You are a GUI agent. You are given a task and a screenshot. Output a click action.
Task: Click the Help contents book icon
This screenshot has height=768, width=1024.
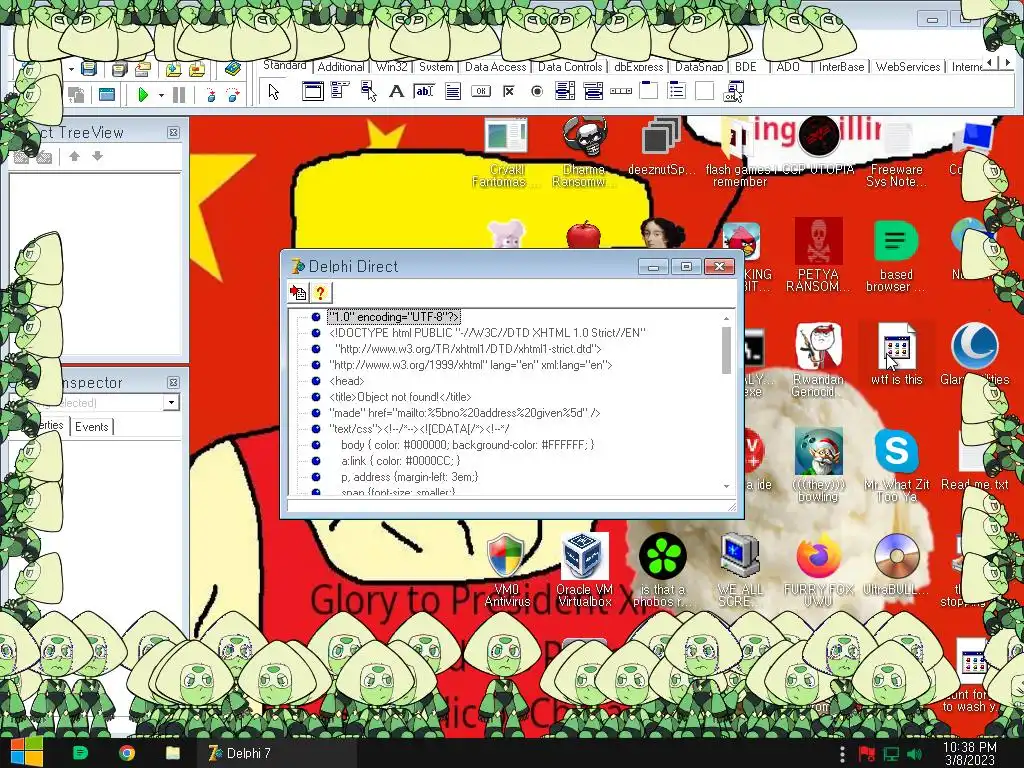pos(233,68)
